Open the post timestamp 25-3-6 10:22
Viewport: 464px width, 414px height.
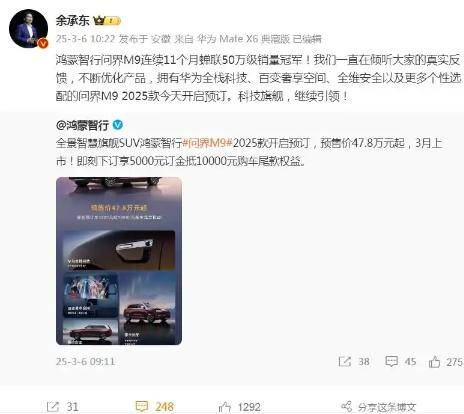click(85, 39)
